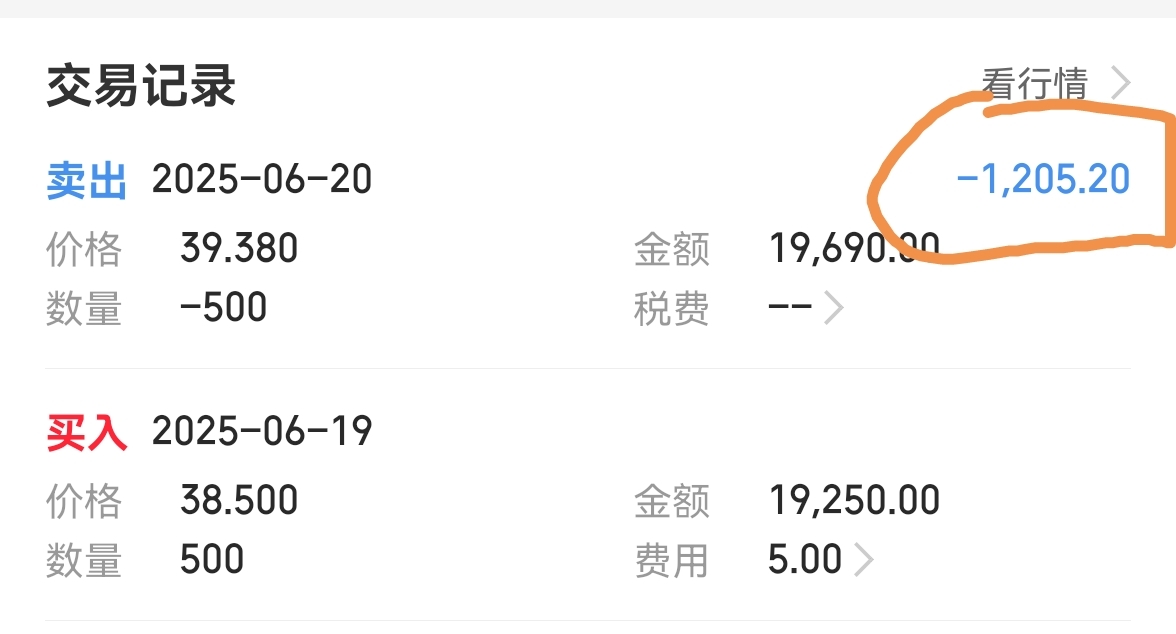Click the 交易记录 section heading
Viewport: 1176px width, 634px height.
141,86
